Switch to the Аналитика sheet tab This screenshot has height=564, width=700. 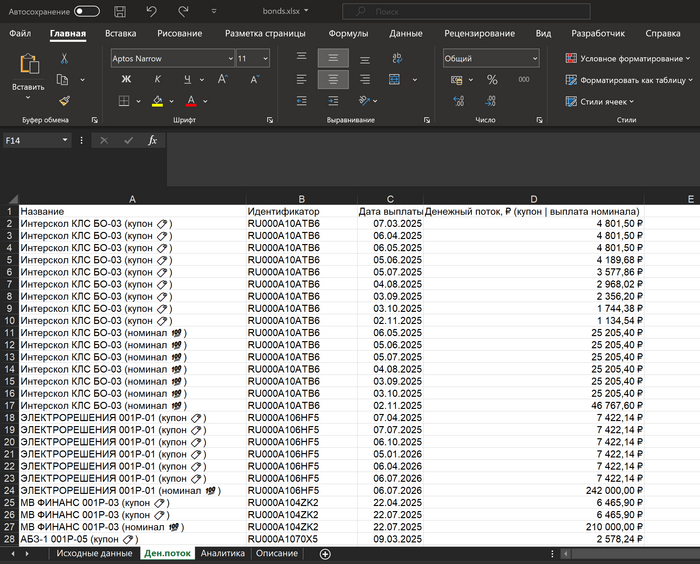click(x=222, y=554)
